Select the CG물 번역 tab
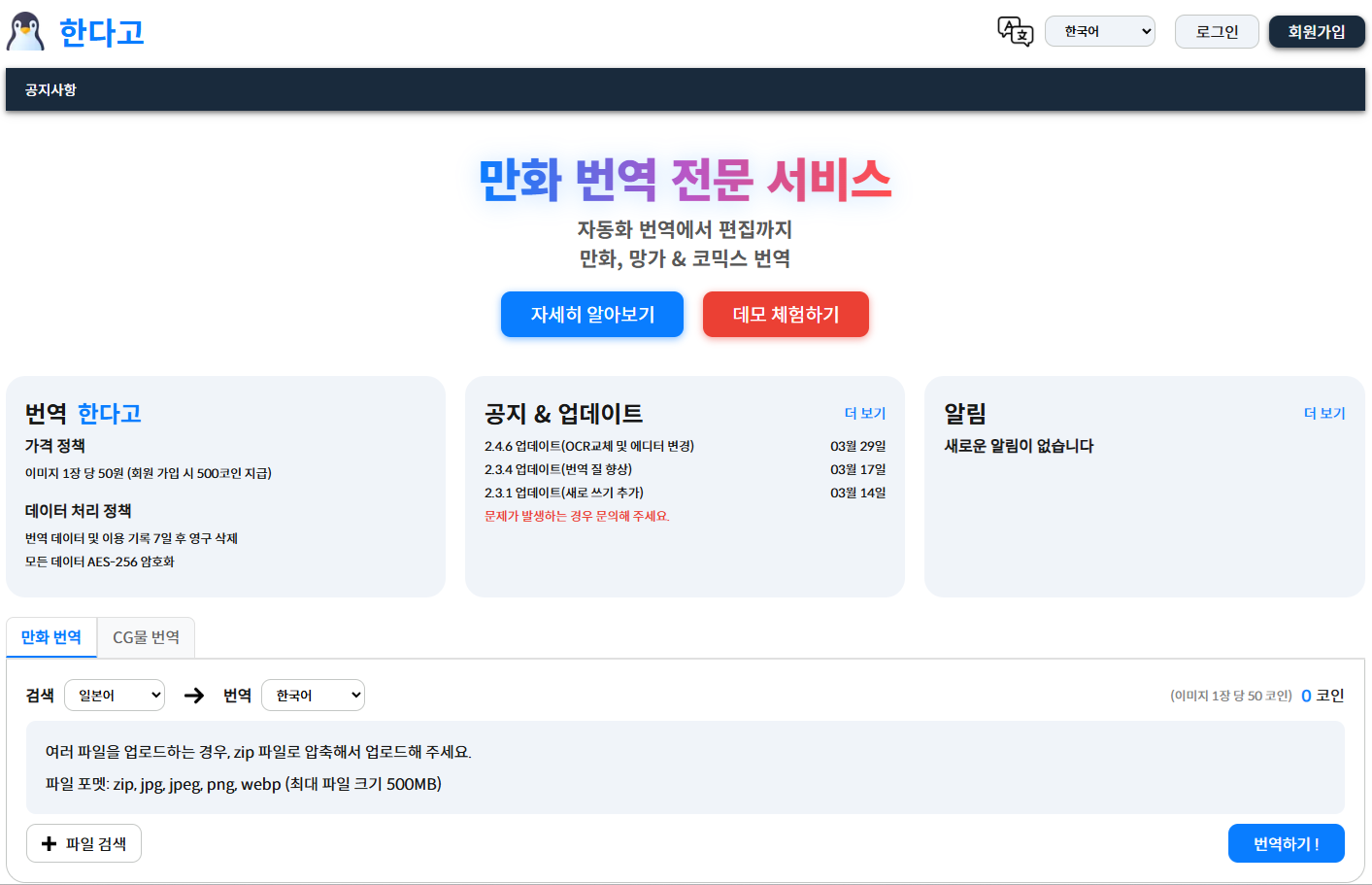Image resolution: width=1372 pixels, height=885 pixels. tap(146, 637)
